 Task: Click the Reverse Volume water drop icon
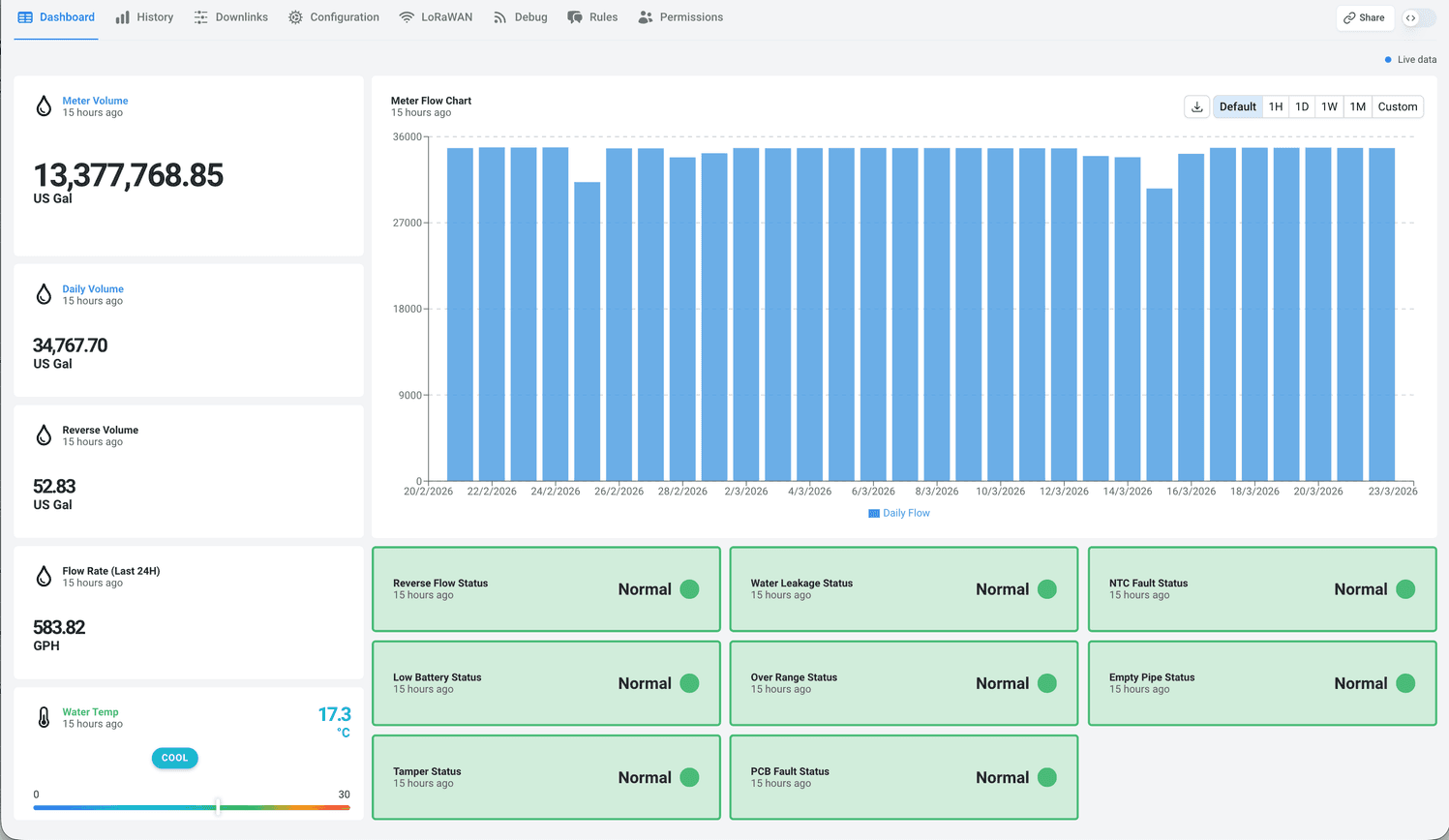tap(44, 435)
